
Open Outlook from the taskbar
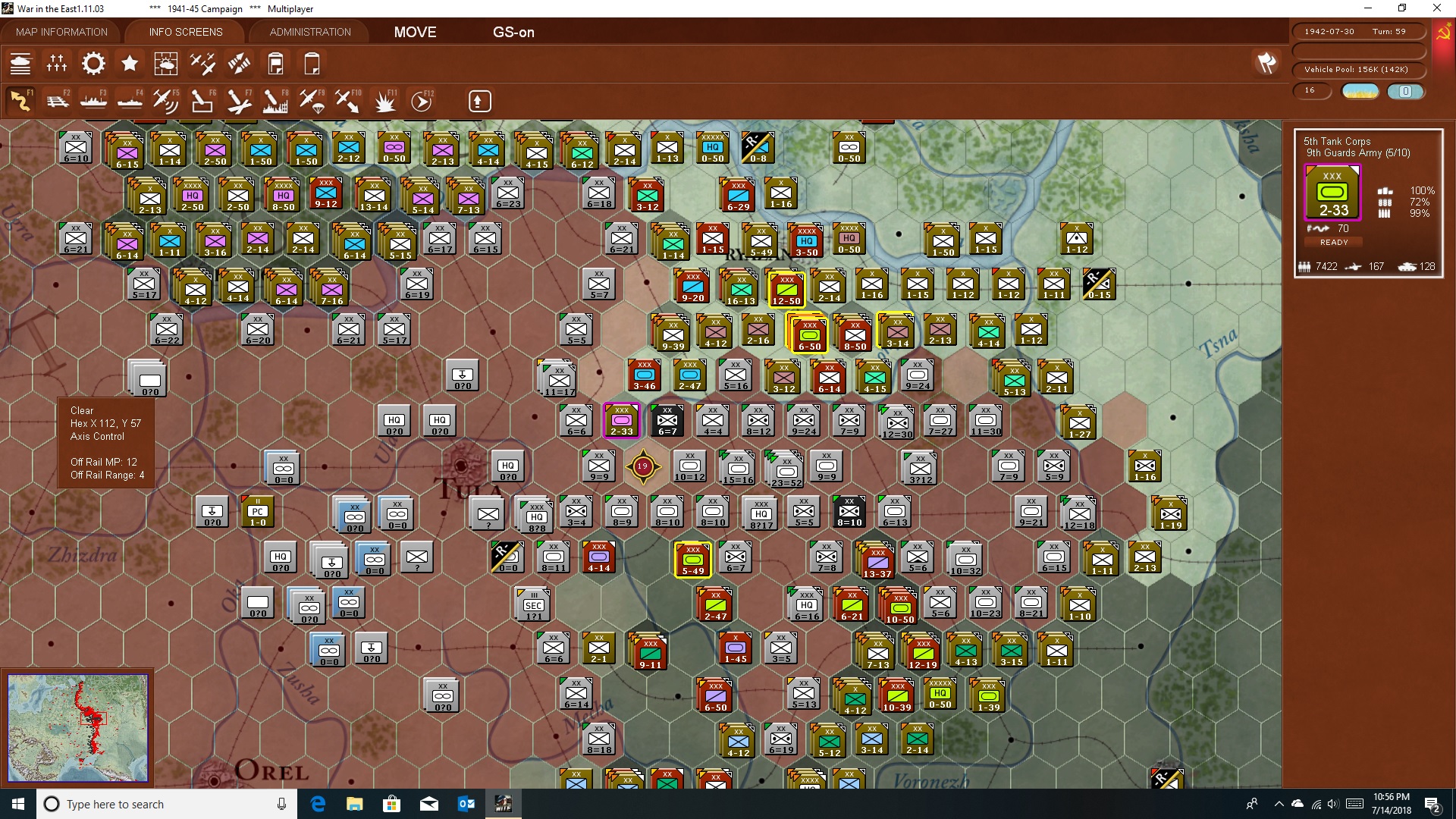pyautogui.click(x=466, y=804)
